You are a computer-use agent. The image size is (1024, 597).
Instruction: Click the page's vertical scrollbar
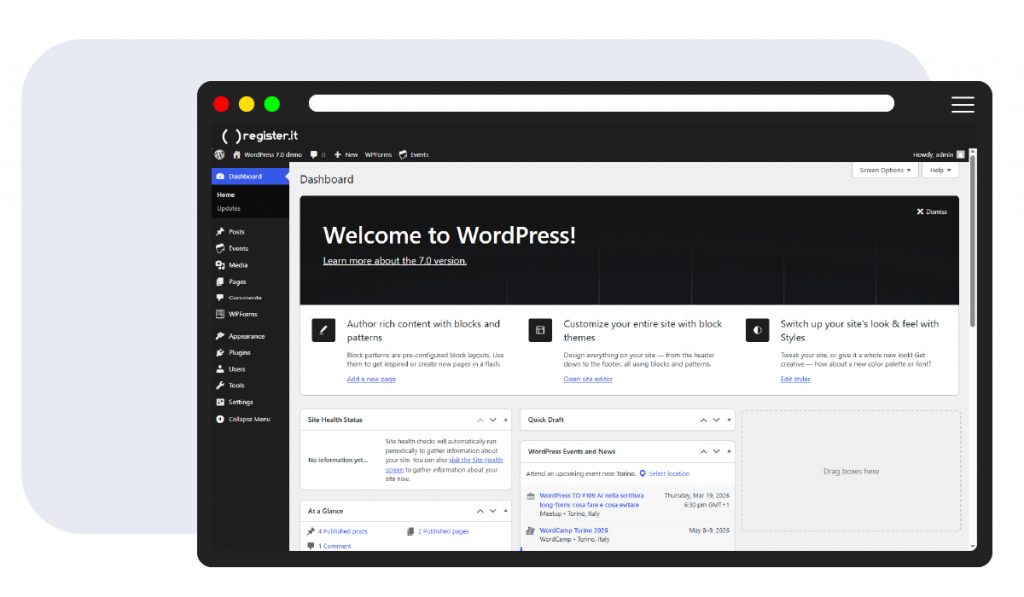pyautogui.click(x=972, y=250)
